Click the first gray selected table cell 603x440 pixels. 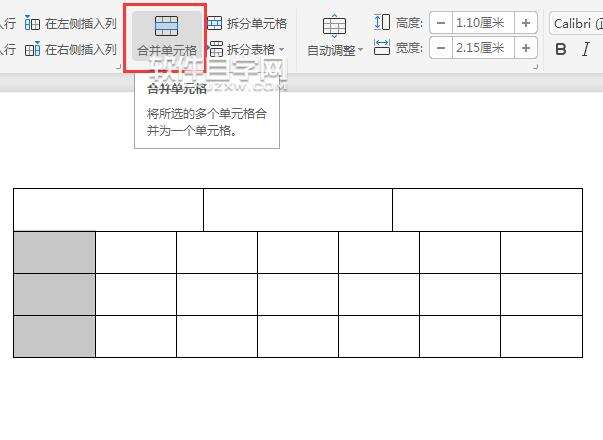pyautogui.click(x=55, y=252)
